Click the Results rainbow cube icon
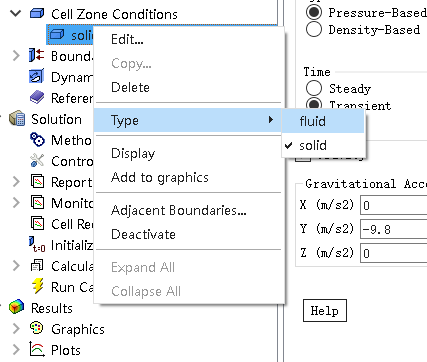 tap(17, 307)
